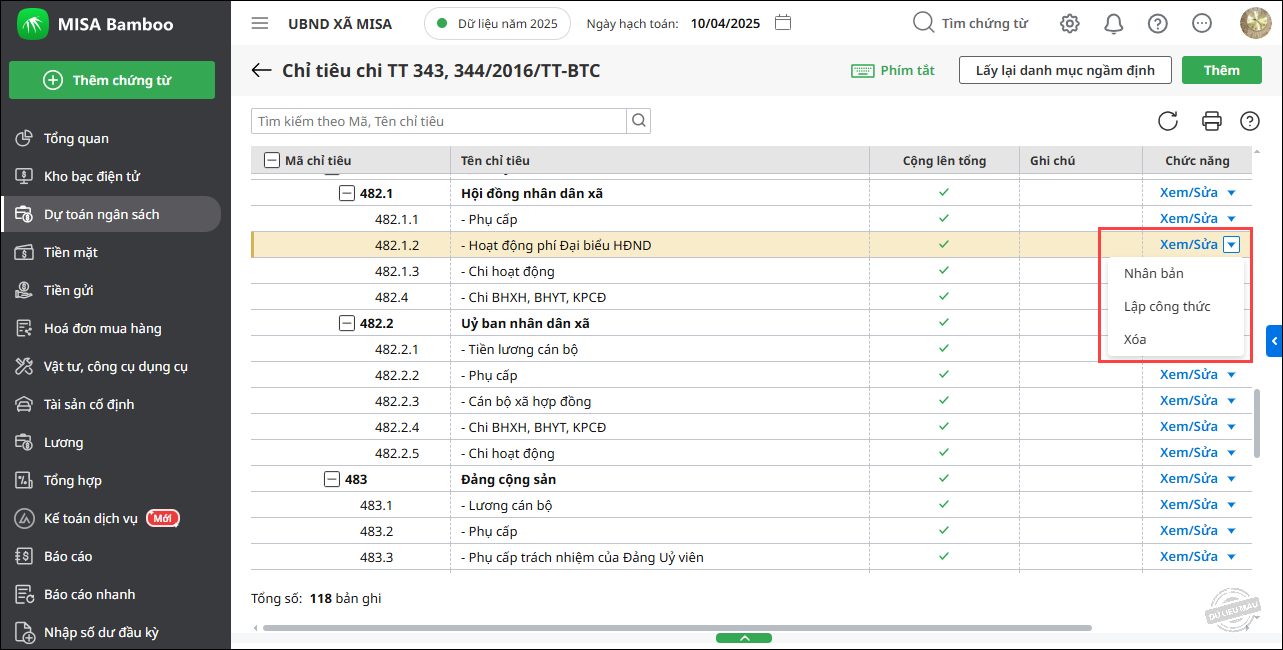The height and width of the screenshot is (650, 1283).
Task: Click the checkmark in the 483.1 row
Action: [x=944, y=504]
